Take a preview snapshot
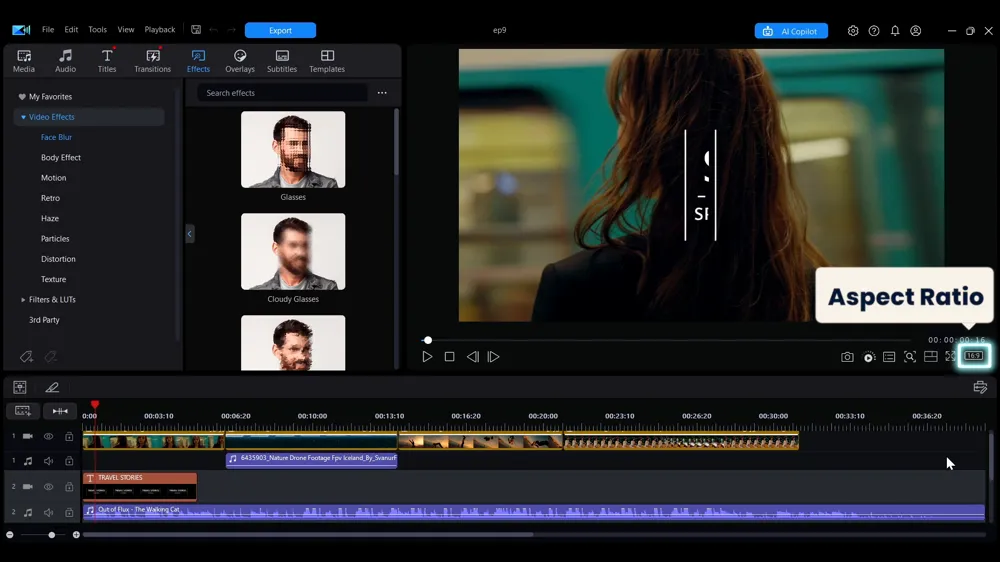Screen dimensions: 1000x562 pyautogui.click(x=847, y=357)
